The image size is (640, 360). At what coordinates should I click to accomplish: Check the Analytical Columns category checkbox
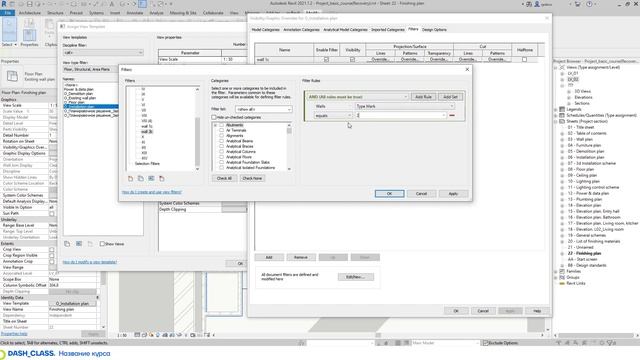222,151
